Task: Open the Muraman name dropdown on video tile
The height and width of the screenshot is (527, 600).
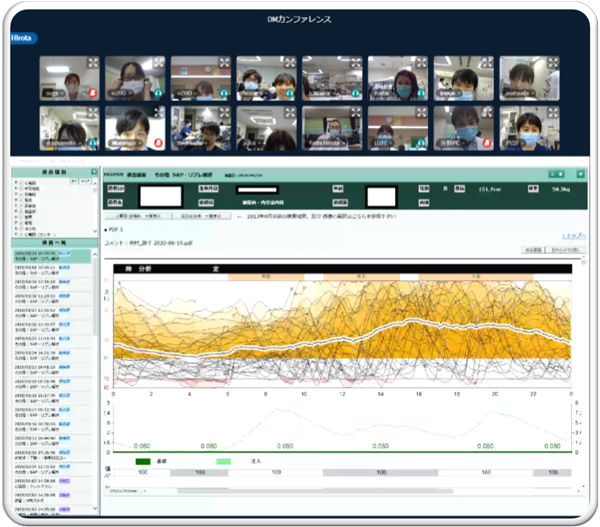Action: coord(139,143)
